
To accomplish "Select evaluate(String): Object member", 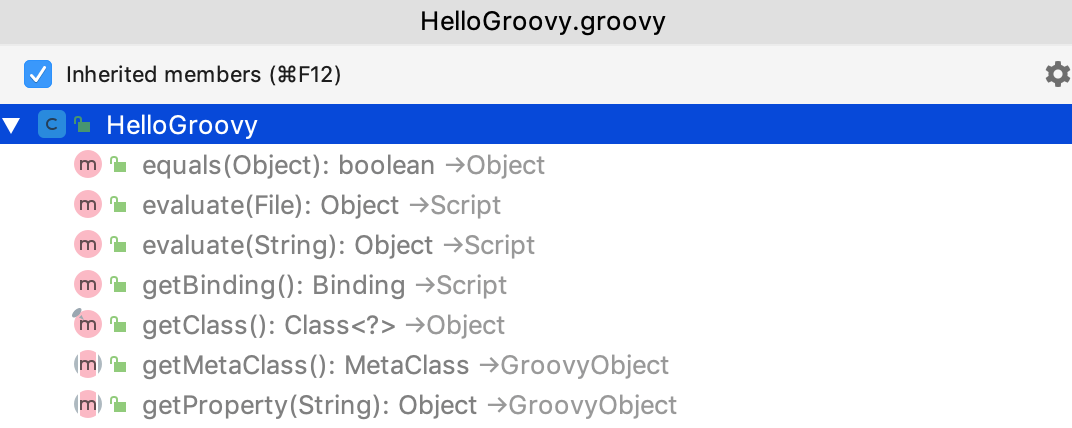I will click(287, 245).
